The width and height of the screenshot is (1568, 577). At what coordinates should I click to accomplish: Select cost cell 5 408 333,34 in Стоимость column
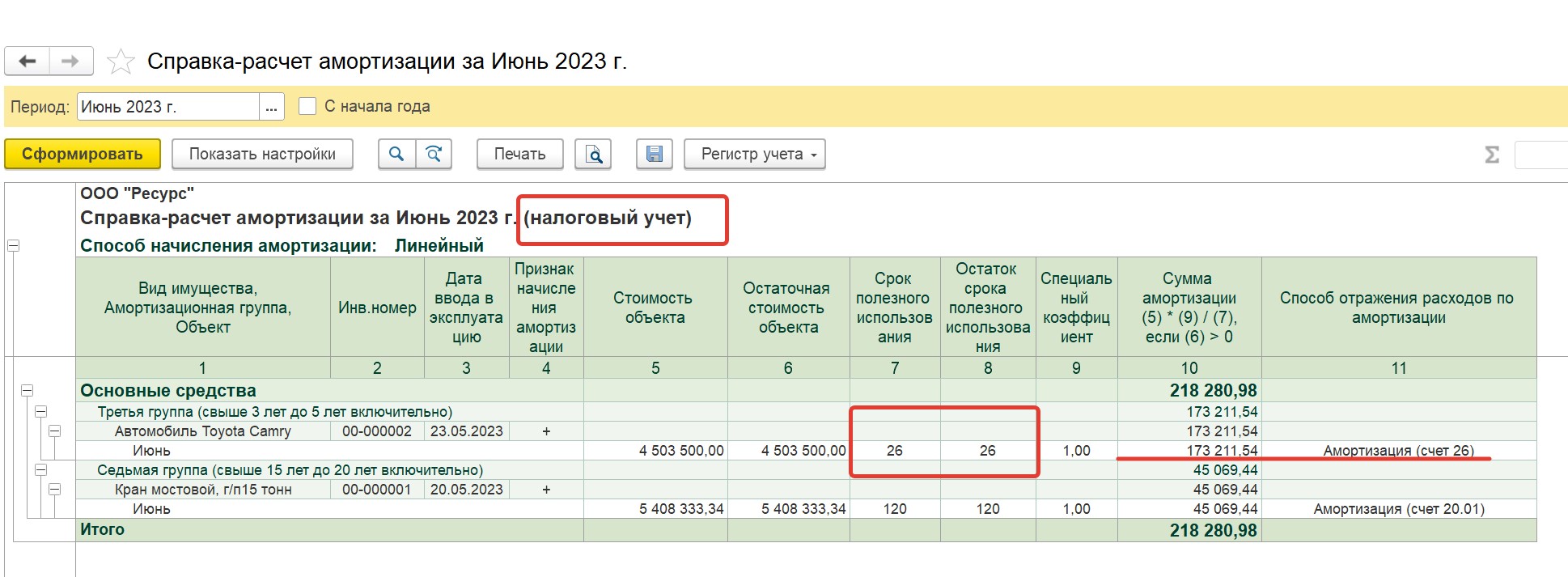click(x=656, y=509)
